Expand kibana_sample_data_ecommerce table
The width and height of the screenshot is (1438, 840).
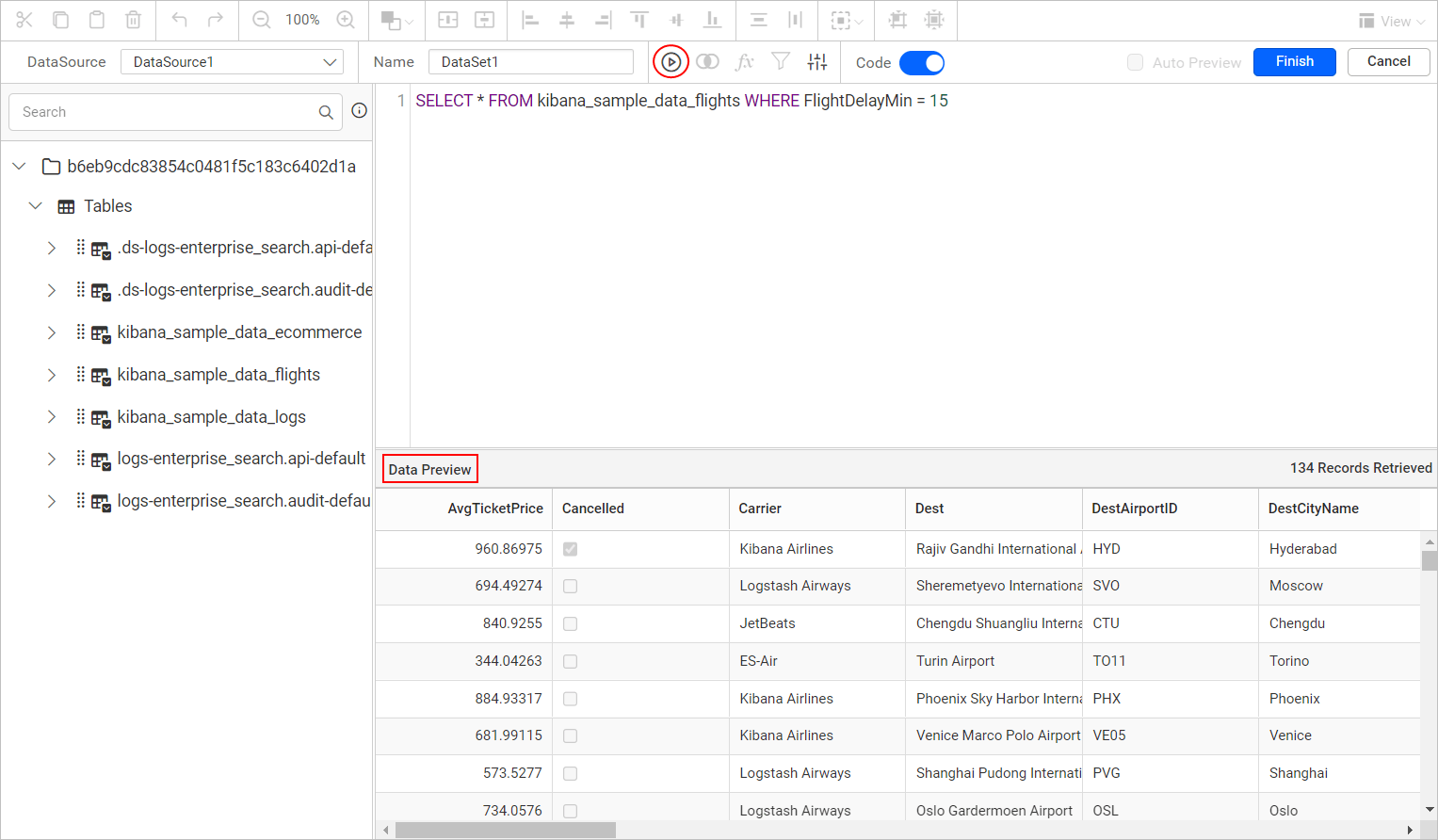point(52,332)
